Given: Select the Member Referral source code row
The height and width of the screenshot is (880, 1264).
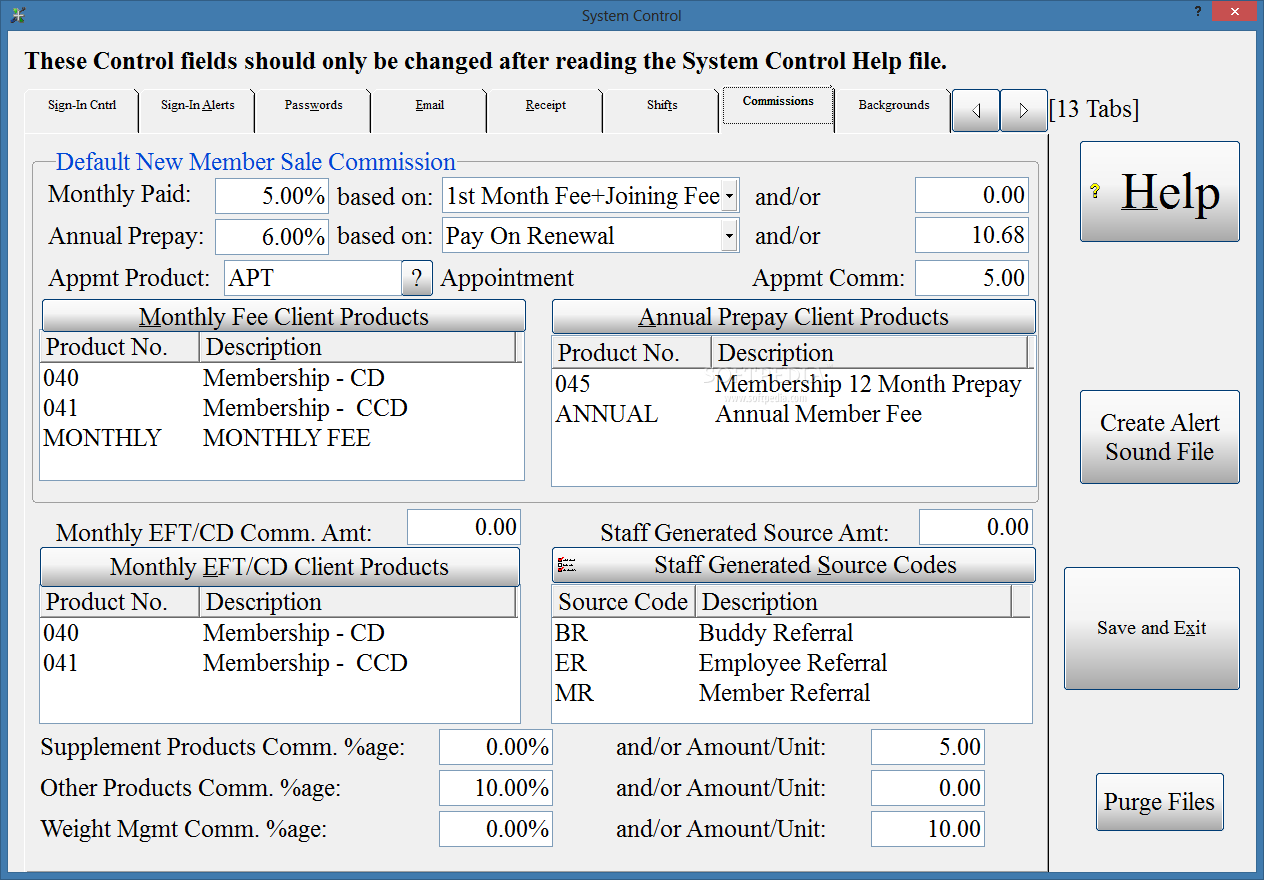Looking at the screenshot, I should tap(791, 694).
